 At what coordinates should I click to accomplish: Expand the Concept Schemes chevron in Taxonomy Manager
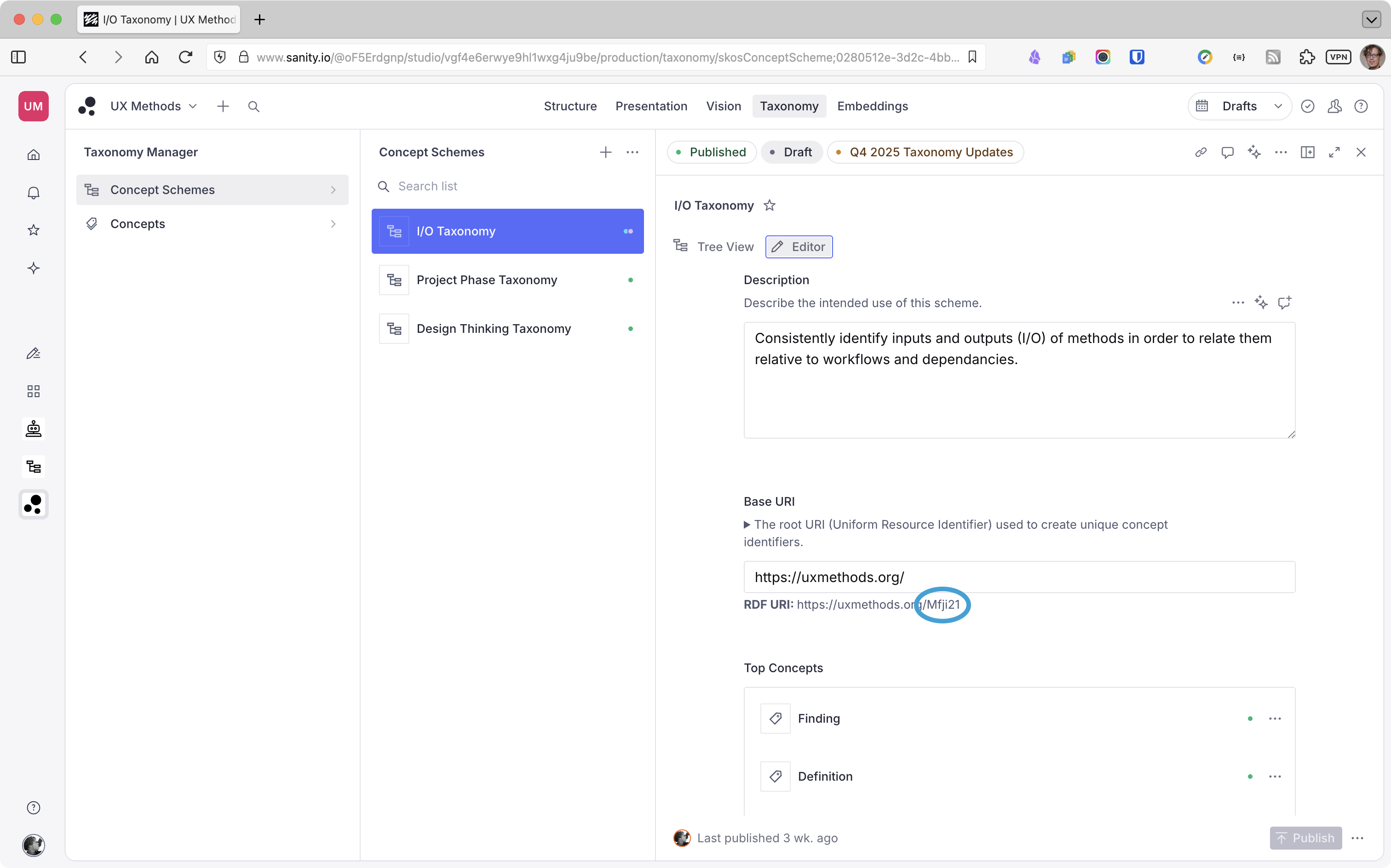pyautogui.click(x=333, y=190)
